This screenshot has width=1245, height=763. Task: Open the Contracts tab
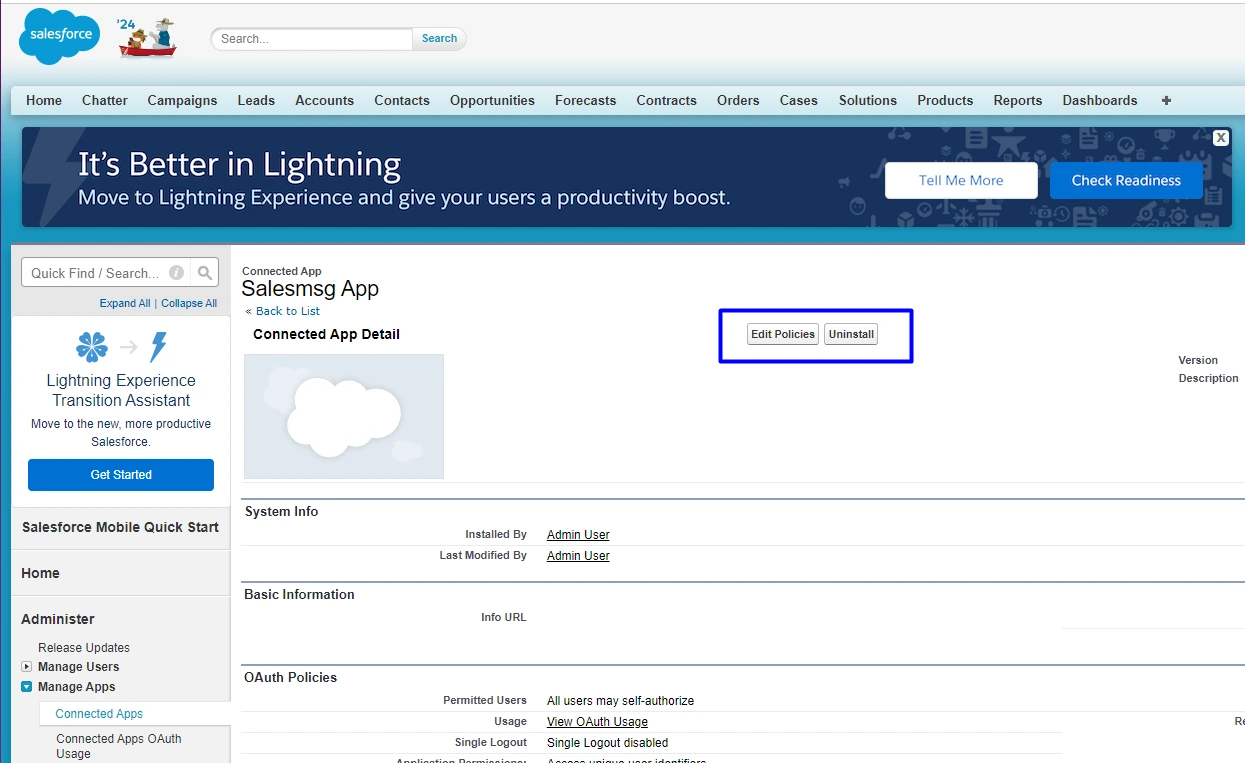pyautogui.click(x=667, y=100)
